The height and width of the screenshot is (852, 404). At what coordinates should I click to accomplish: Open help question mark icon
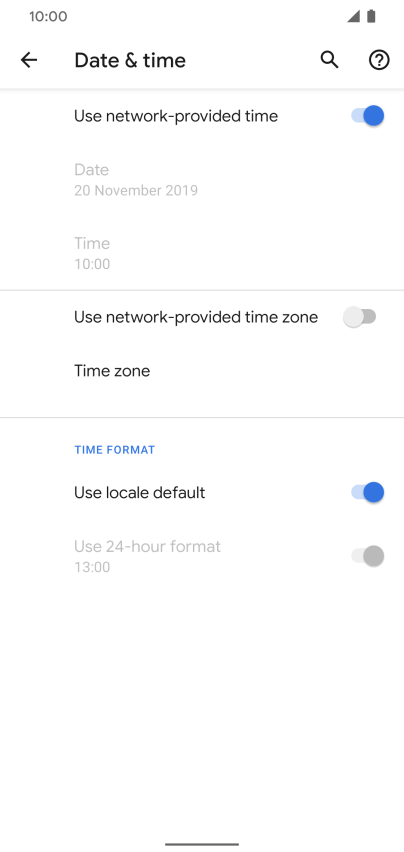pyautogui.click(x=379, y=60)
